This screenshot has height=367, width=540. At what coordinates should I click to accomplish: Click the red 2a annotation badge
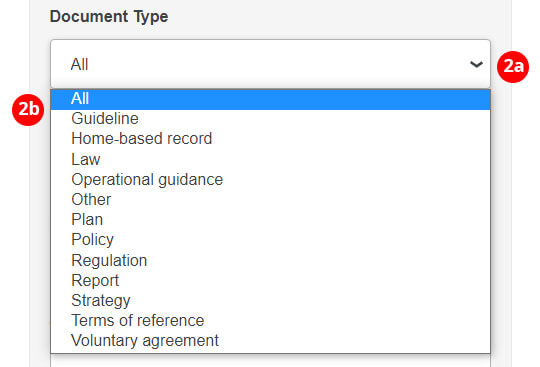[x=513, y=66]
